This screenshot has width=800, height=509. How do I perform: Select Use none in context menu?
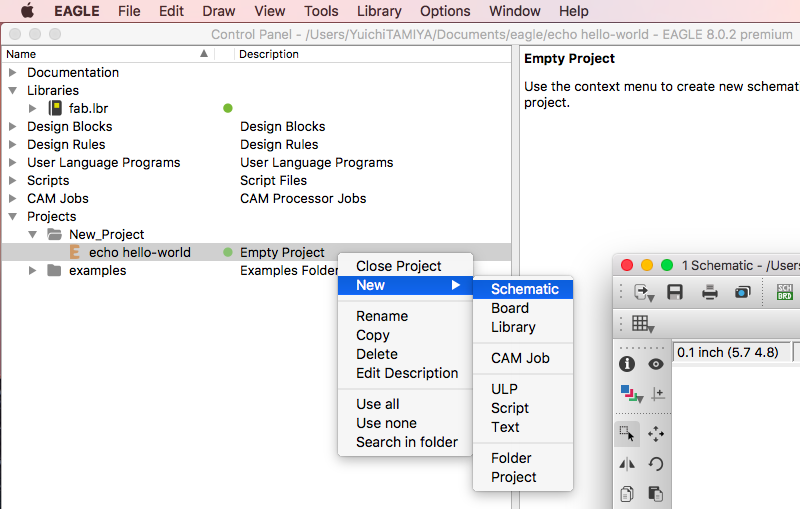point(406,423)
